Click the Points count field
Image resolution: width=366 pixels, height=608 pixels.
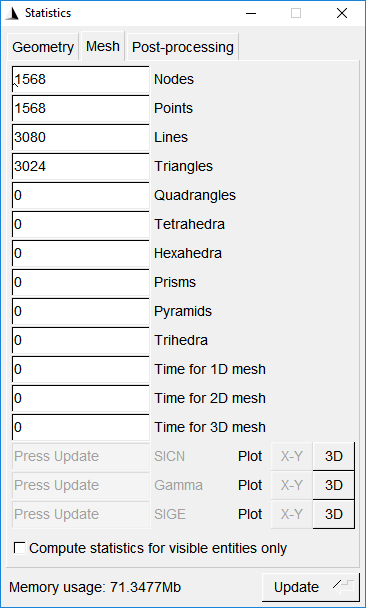click(81, 108)
